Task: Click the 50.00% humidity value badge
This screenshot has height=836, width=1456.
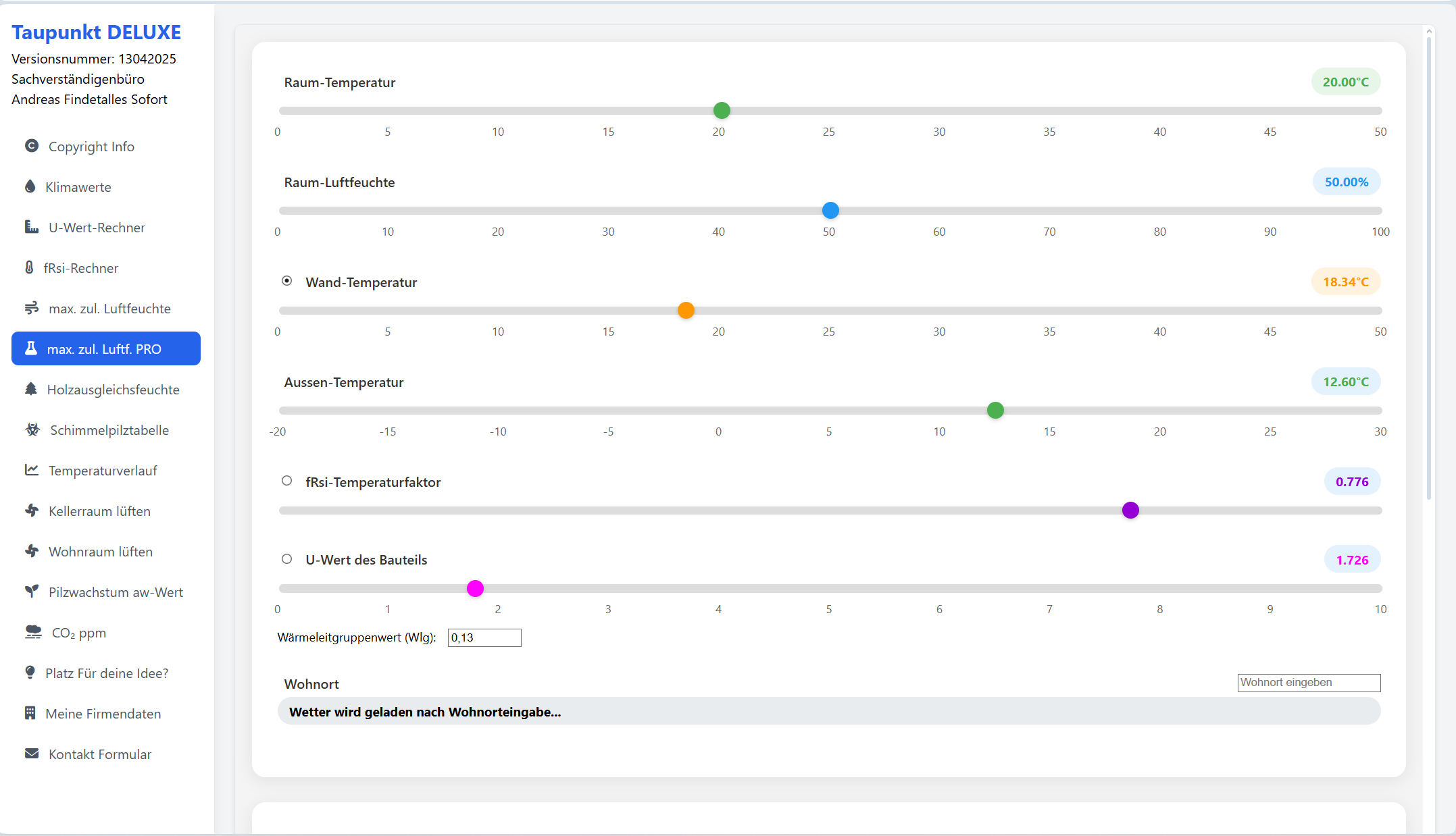Action: [1346, 182]
